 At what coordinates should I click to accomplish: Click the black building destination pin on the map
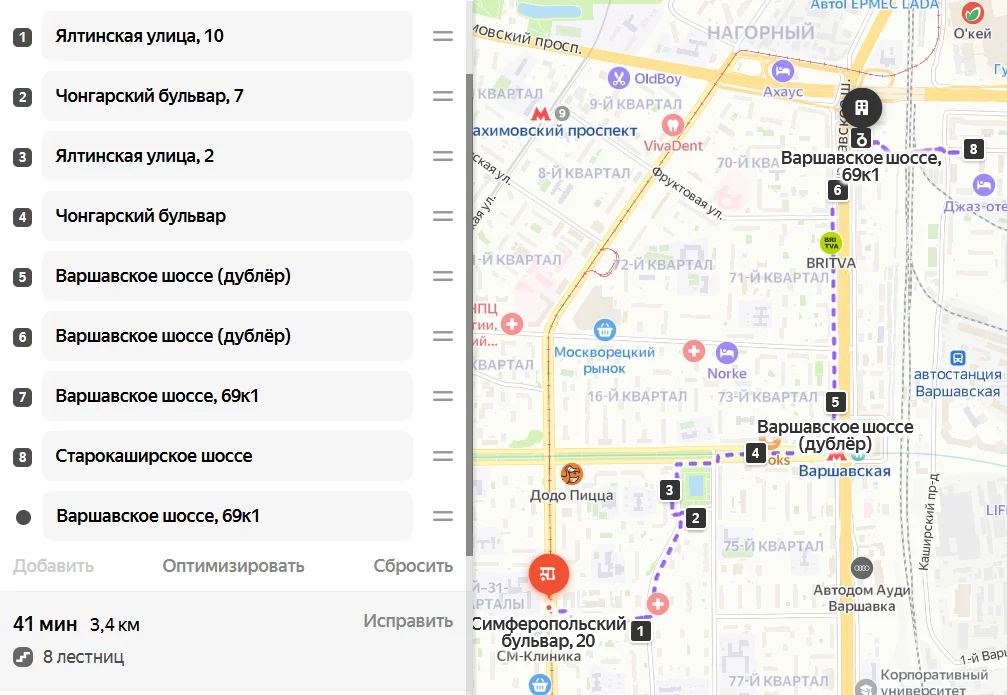(862, 107)
